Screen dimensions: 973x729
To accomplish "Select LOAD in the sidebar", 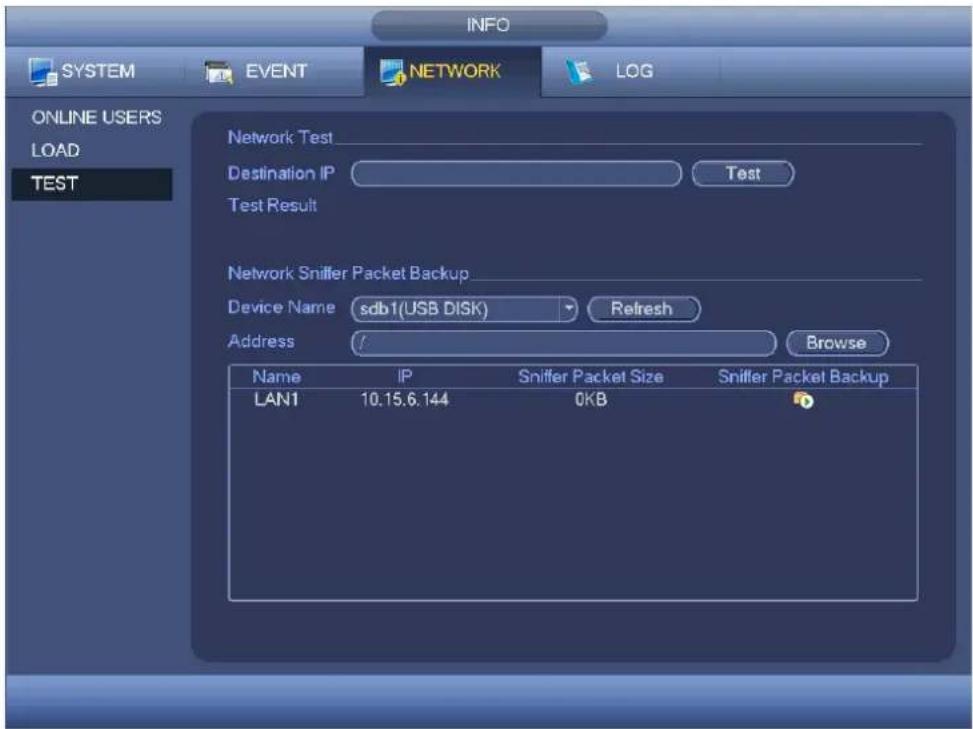I will [x=55, y=151].
